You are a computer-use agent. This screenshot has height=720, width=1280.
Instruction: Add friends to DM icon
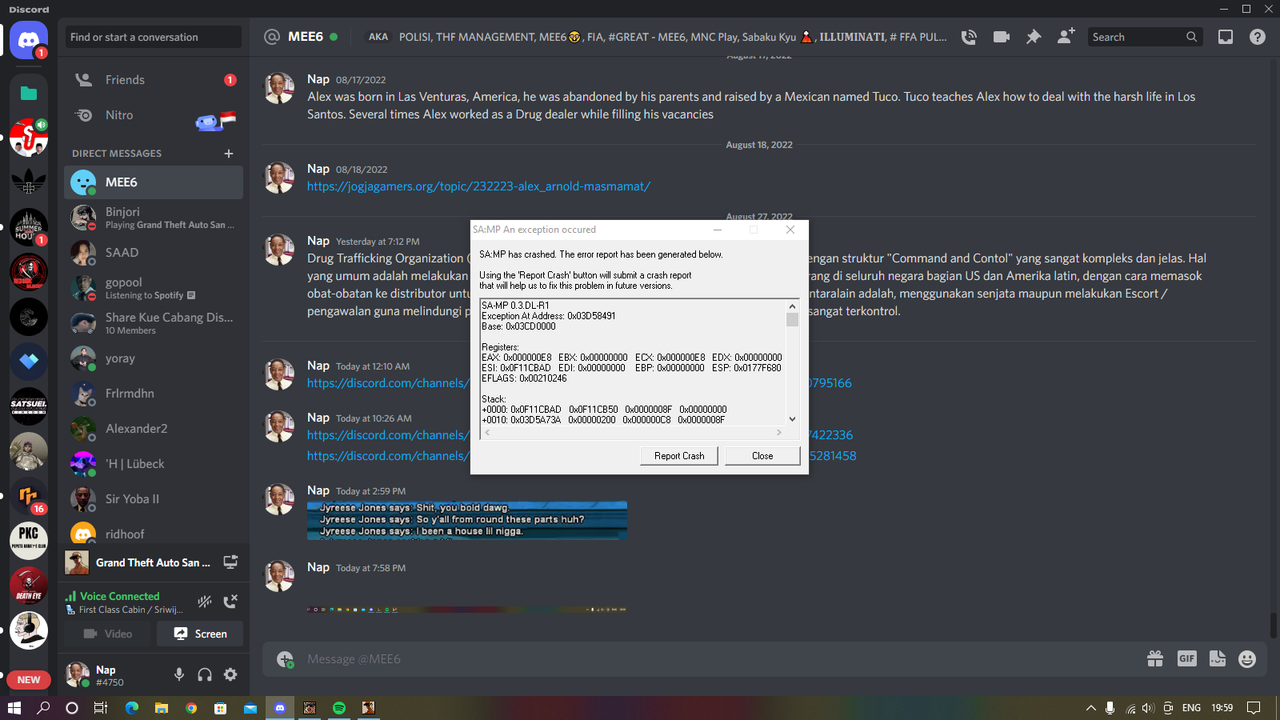click(1066, 37)
